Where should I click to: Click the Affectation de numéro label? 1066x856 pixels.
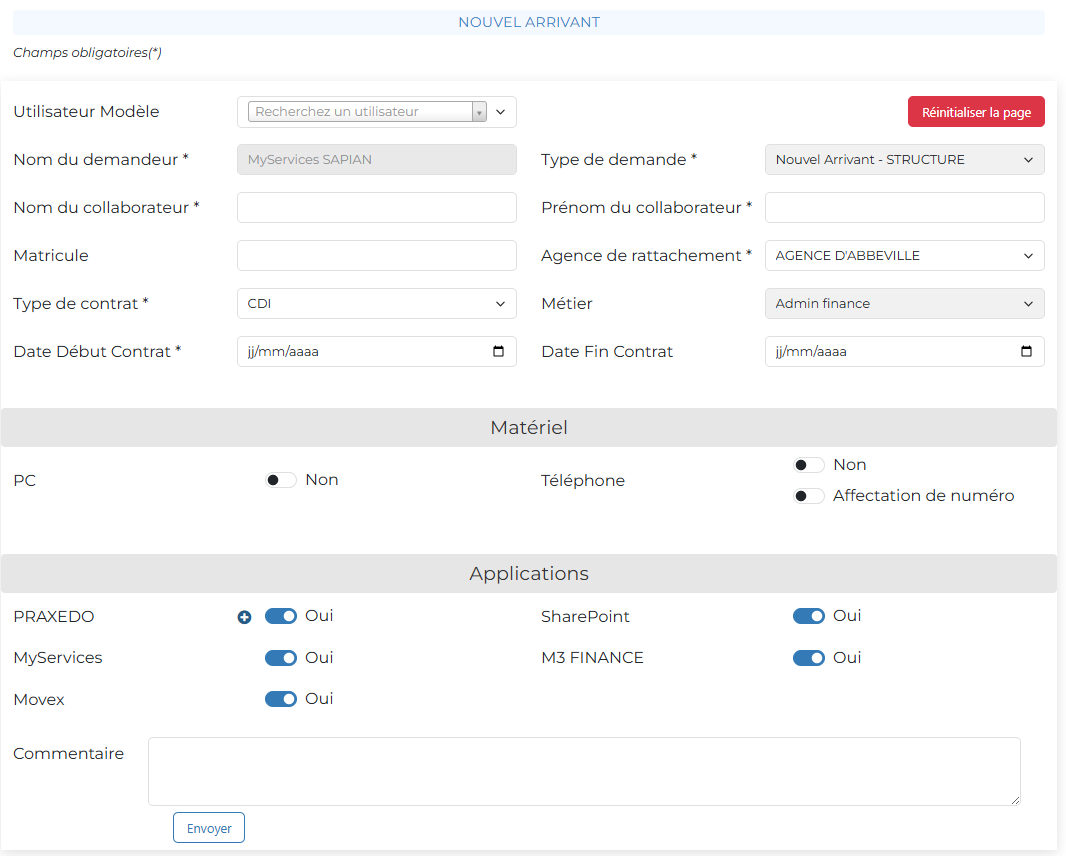(x=923, y=496)
